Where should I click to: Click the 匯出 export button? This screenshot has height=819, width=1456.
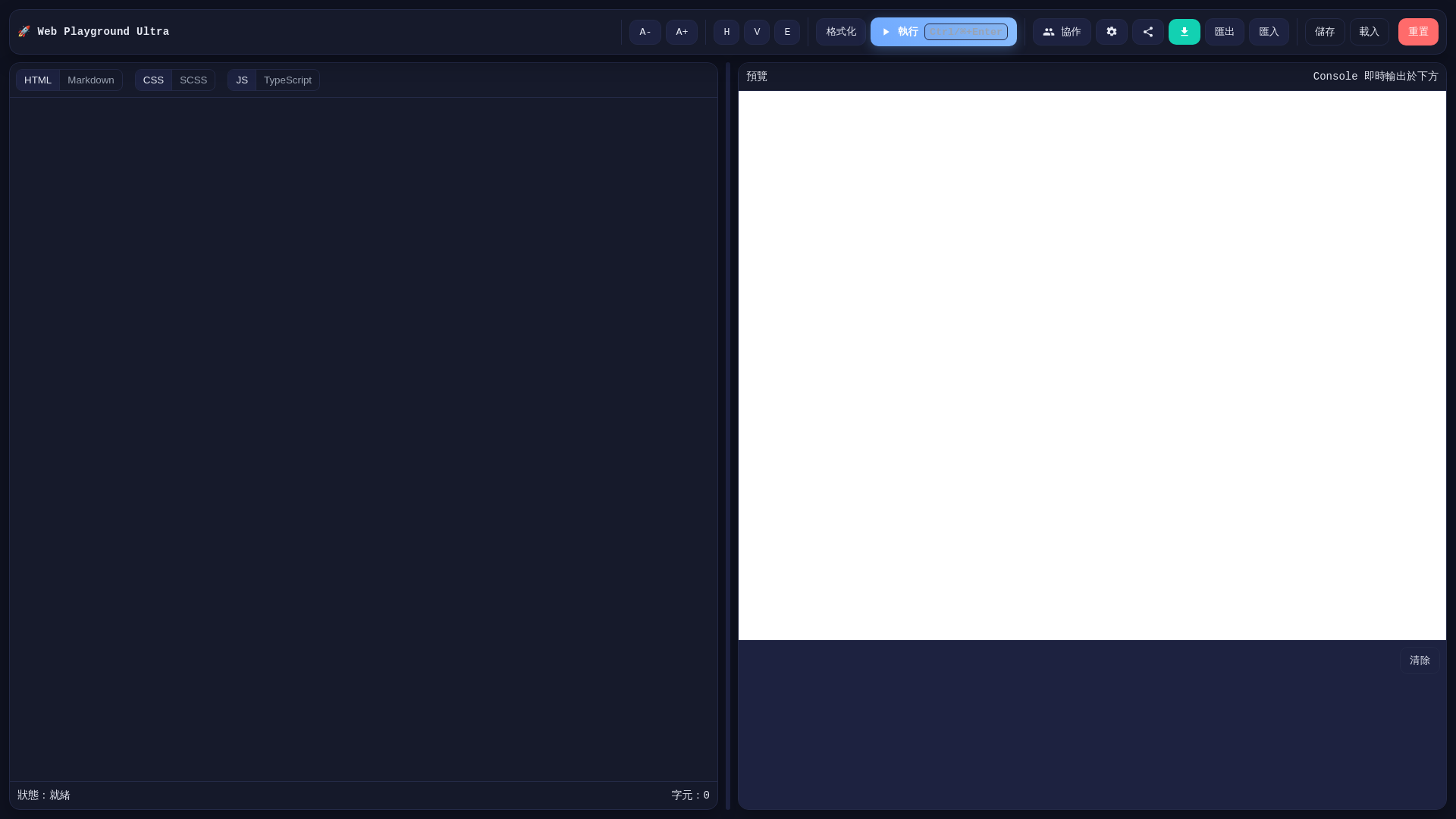[1225, 32]
